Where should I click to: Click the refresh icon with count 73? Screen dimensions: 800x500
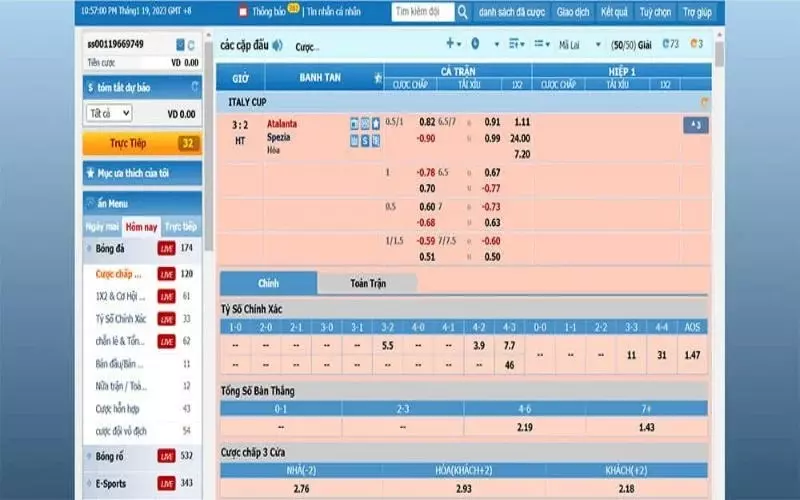pyautogui.click(x=666, y=44)
